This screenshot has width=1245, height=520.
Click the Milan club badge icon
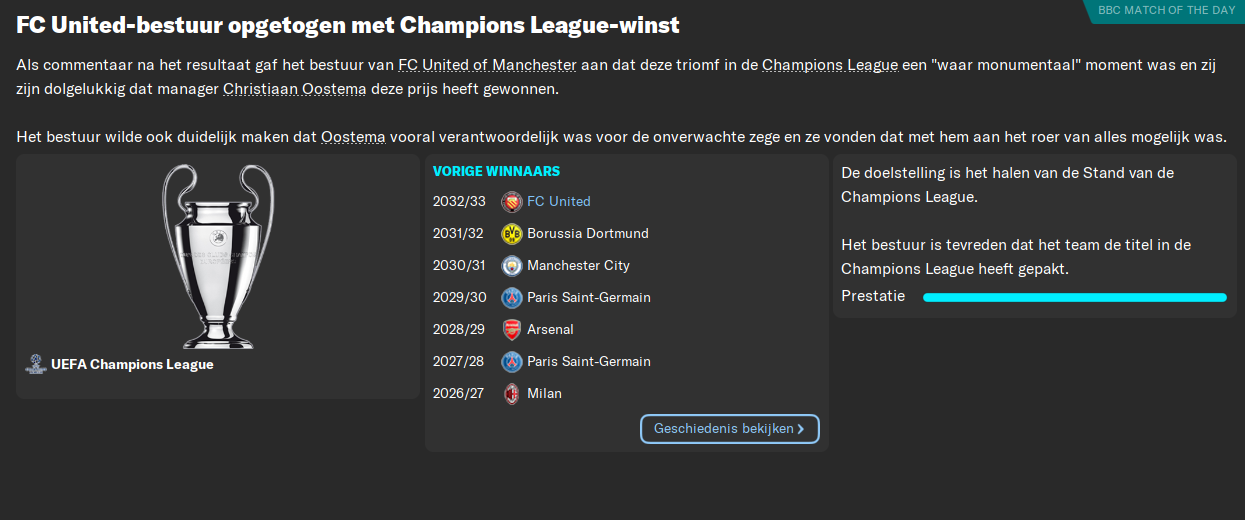(511, 394)
